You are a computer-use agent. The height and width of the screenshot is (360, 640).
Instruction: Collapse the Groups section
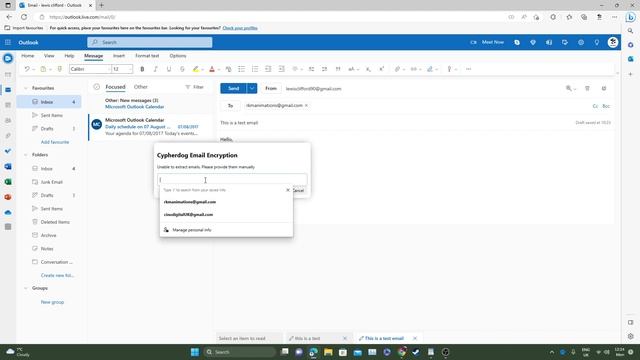point(26,288)
